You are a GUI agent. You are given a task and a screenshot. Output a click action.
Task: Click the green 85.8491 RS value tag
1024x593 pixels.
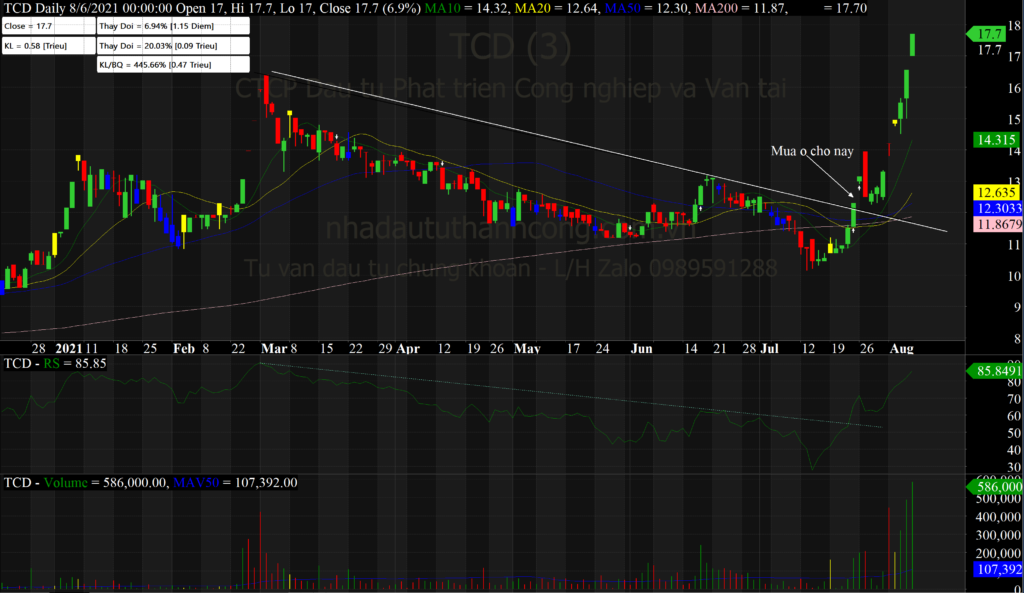995,371
